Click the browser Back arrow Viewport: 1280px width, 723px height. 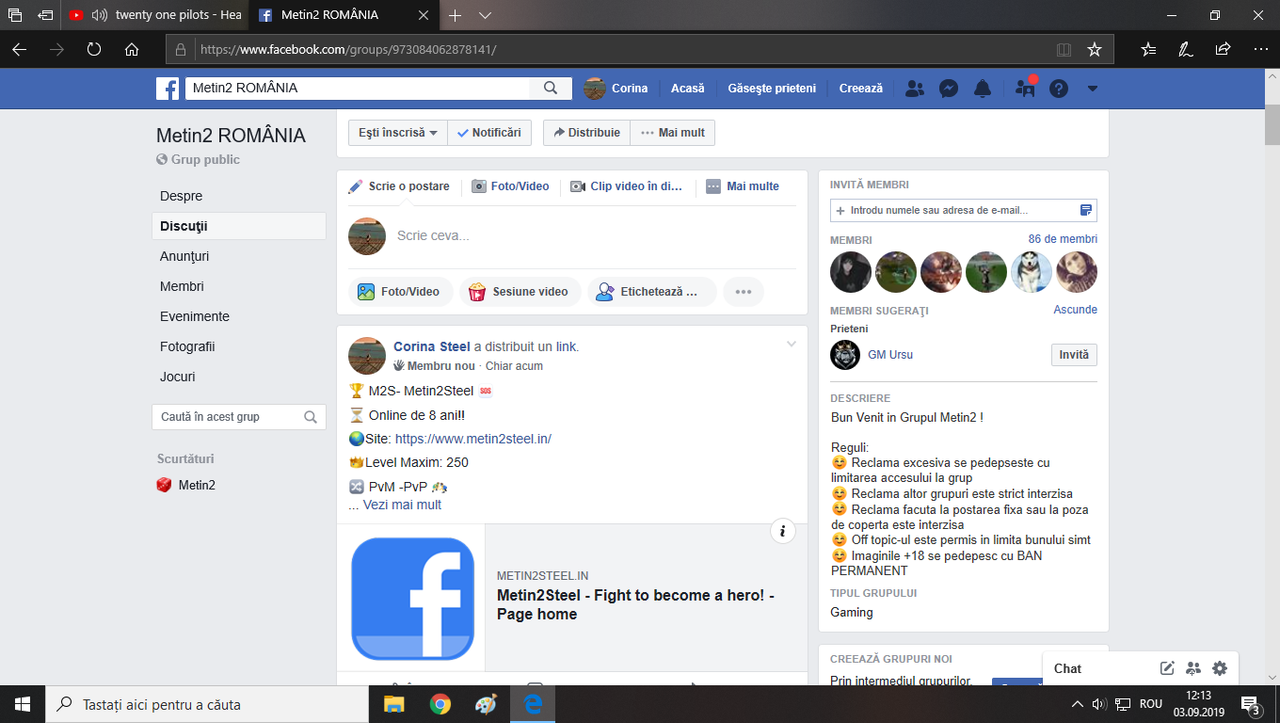19,48
